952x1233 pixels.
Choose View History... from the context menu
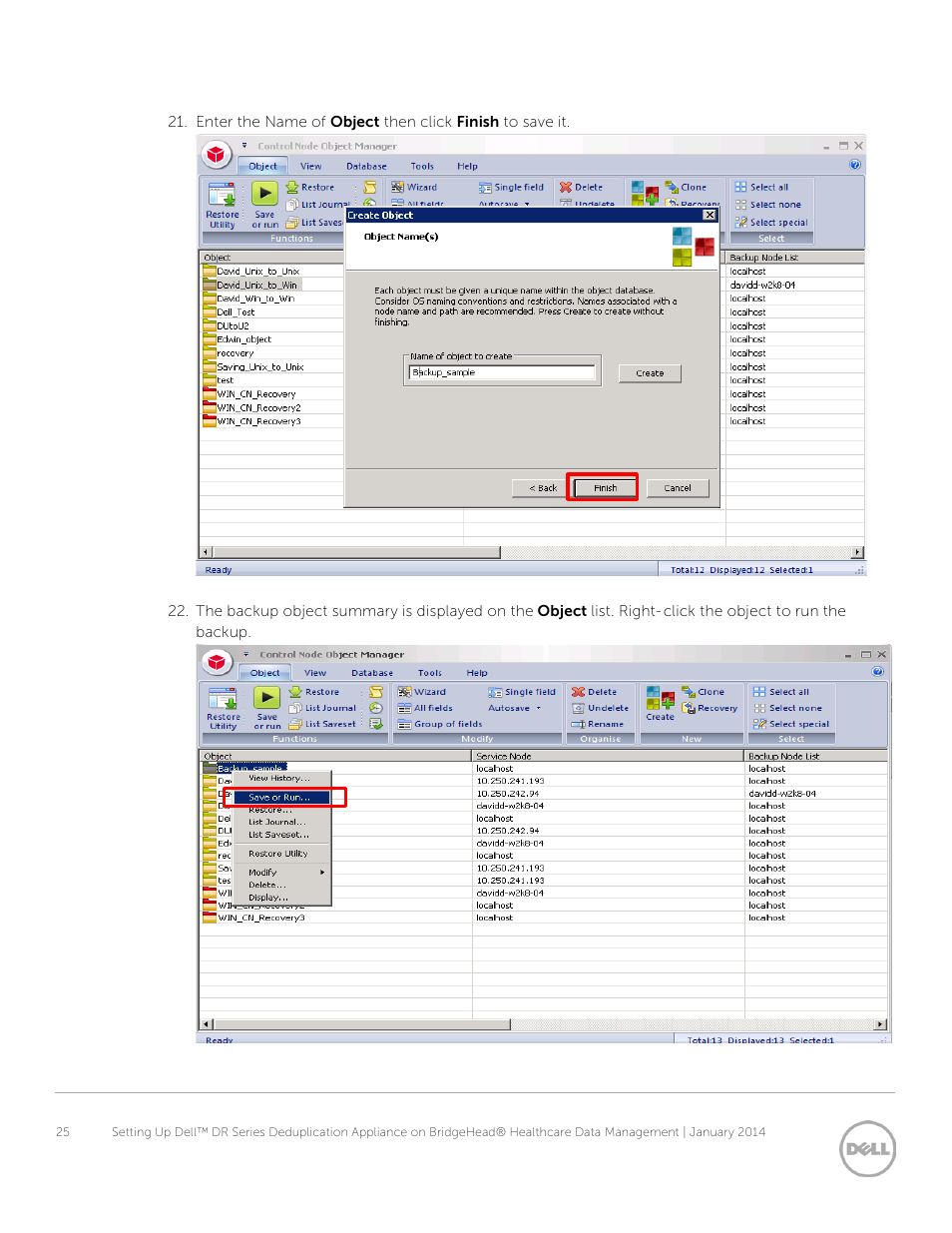pyautogui.click(x=279, y=778)
